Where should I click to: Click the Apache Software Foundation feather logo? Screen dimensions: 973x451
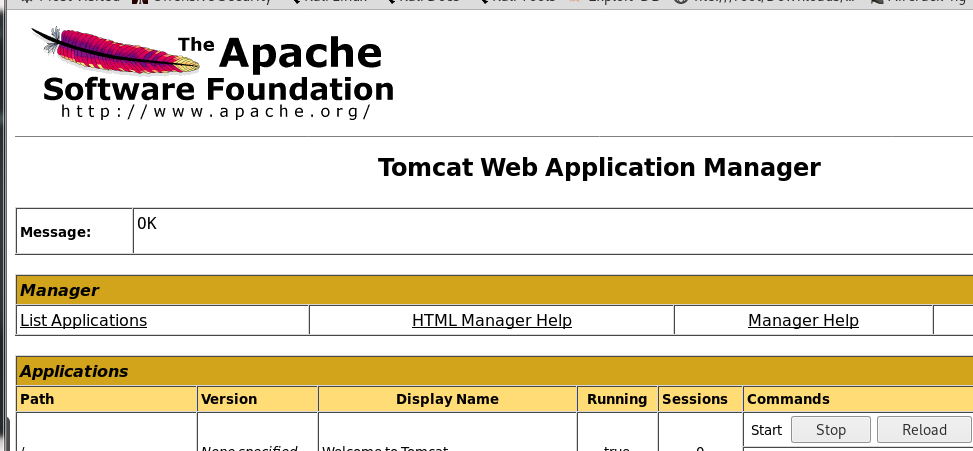tap(212, 73)
